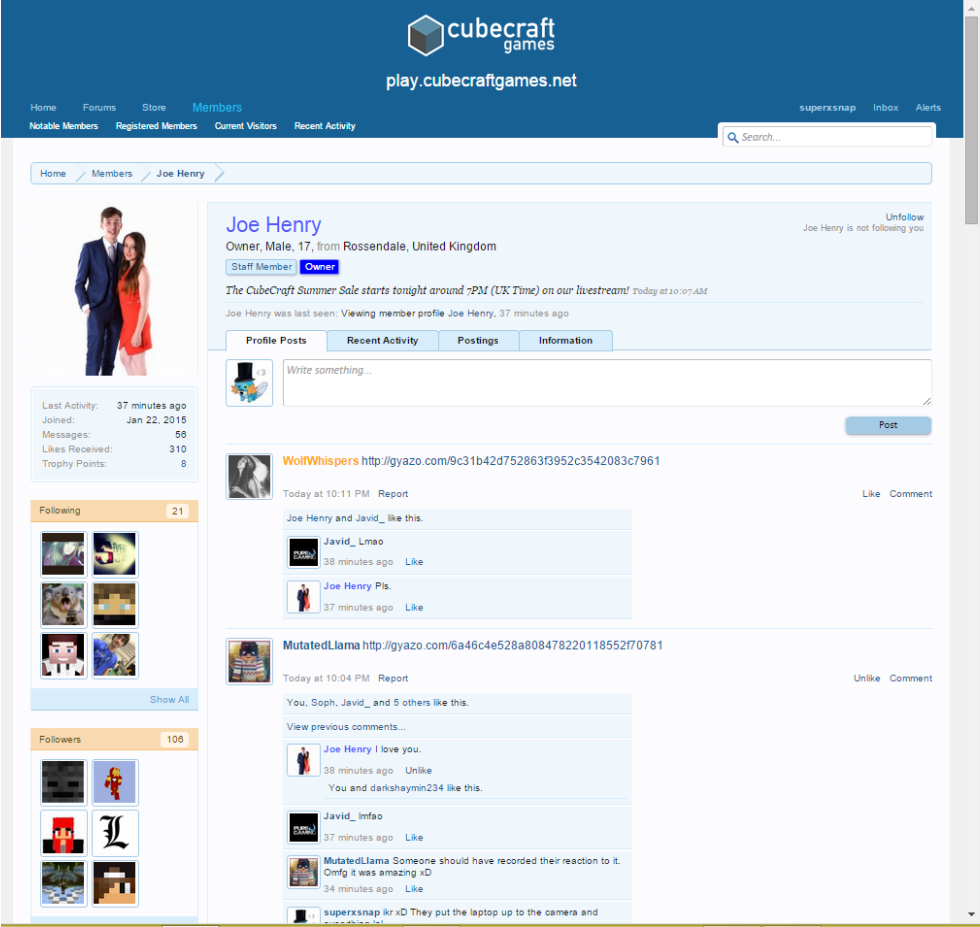This screenshot has width=980, height=927.
Task: Open the Iron Man avatar in Followers
Action: coord(114,782)
